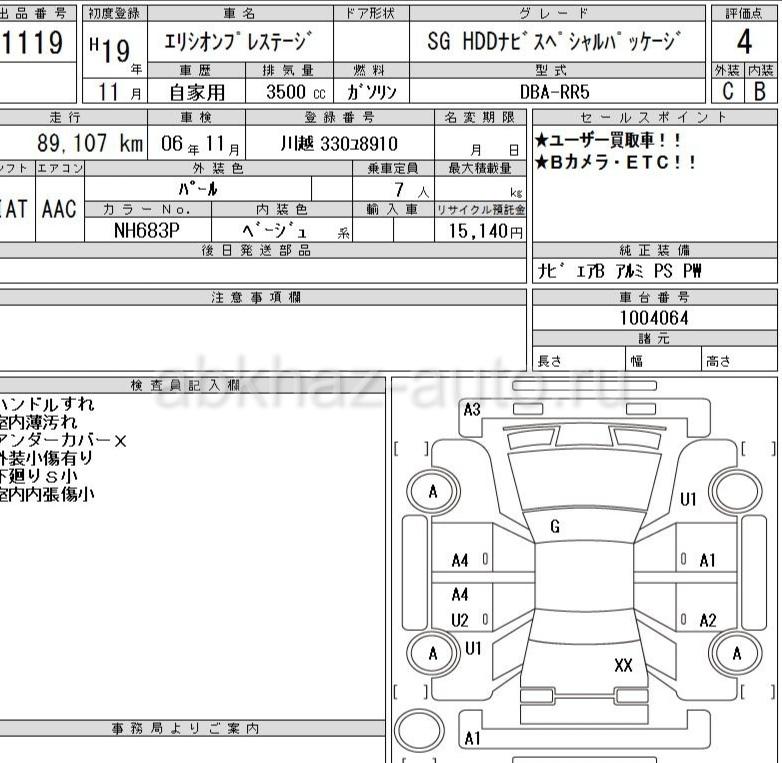This screenshot has width=782, height=763.
Task: Click the mileage 89,107 km
Action: click(x=90, y=144)
